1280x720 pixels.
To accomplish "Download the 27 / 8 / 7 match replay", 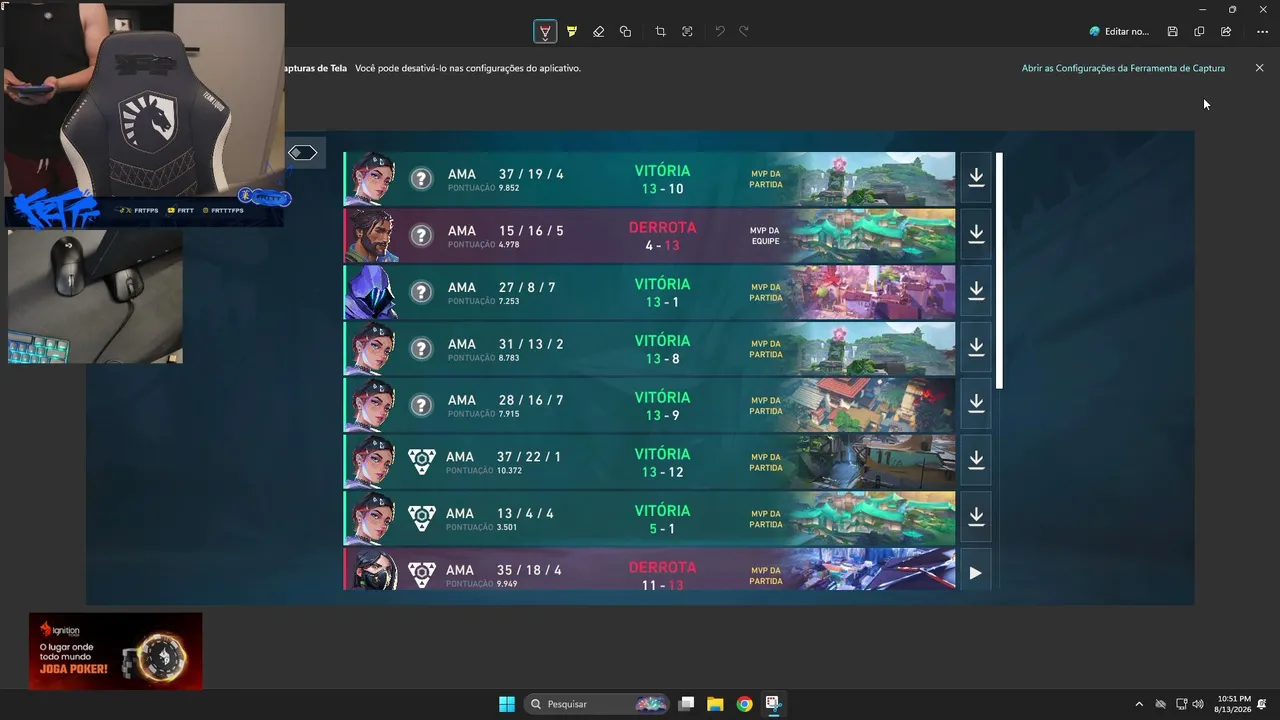I will 976,290.
